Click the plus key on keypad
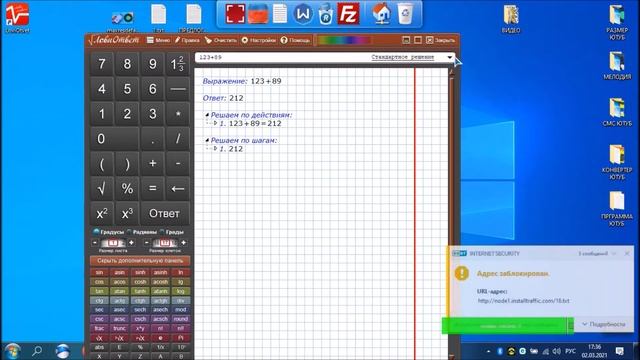640x360 pixels. (152, 163)
